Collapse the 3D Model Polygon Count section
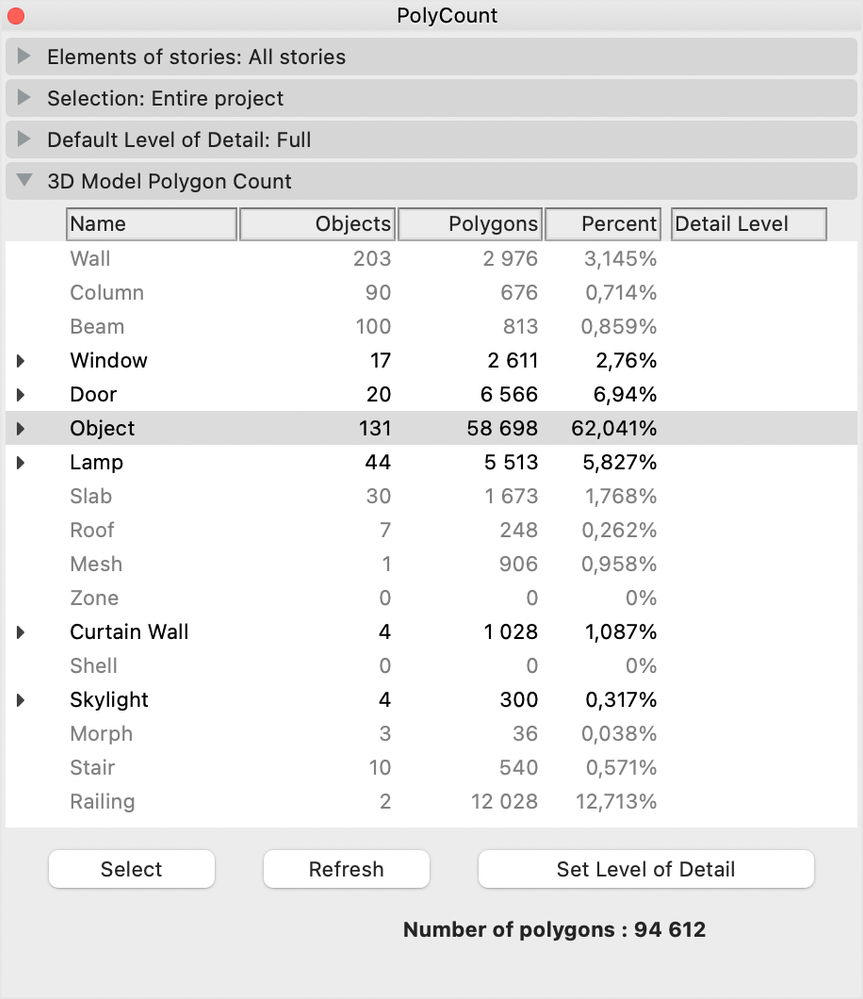This screenshot has width=863, height=999. pos(25,182)
